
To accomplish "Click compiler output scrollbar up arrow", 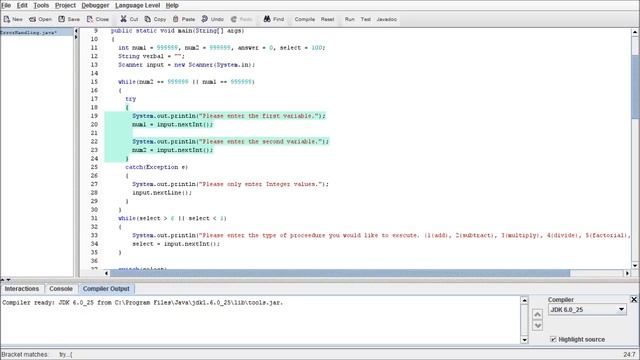I will coord(524,300).
